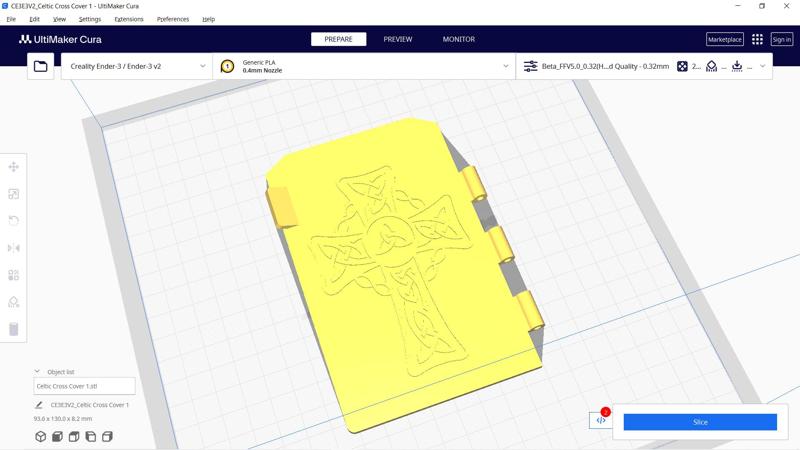Click the extruder 1 material icon
This screenshot has height=450, width=800.
[227, 66]
